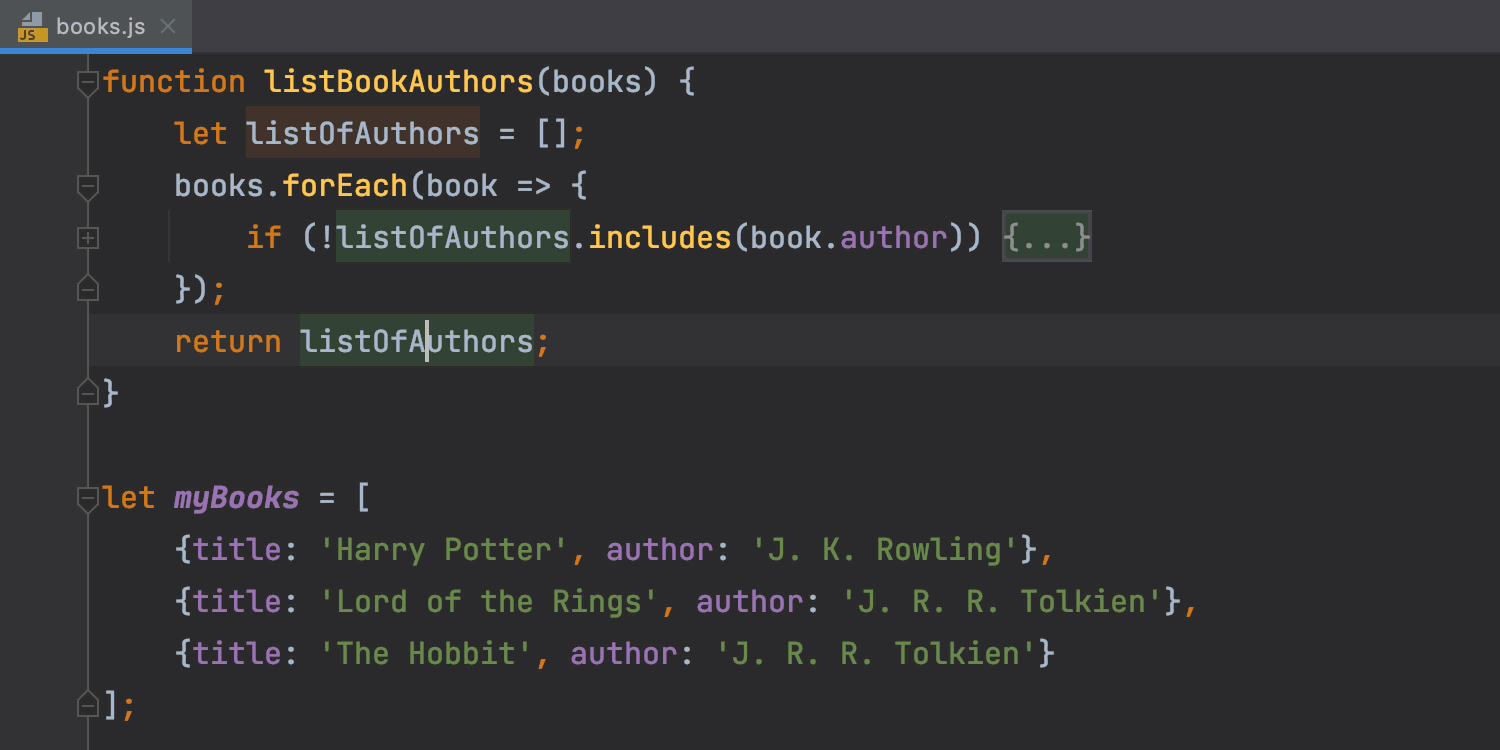This screenshot has height=750, width=1500.
Task: Click the fold end marker beside forEach closing brace
Action: pyautogui.click(x=88, y=288)
